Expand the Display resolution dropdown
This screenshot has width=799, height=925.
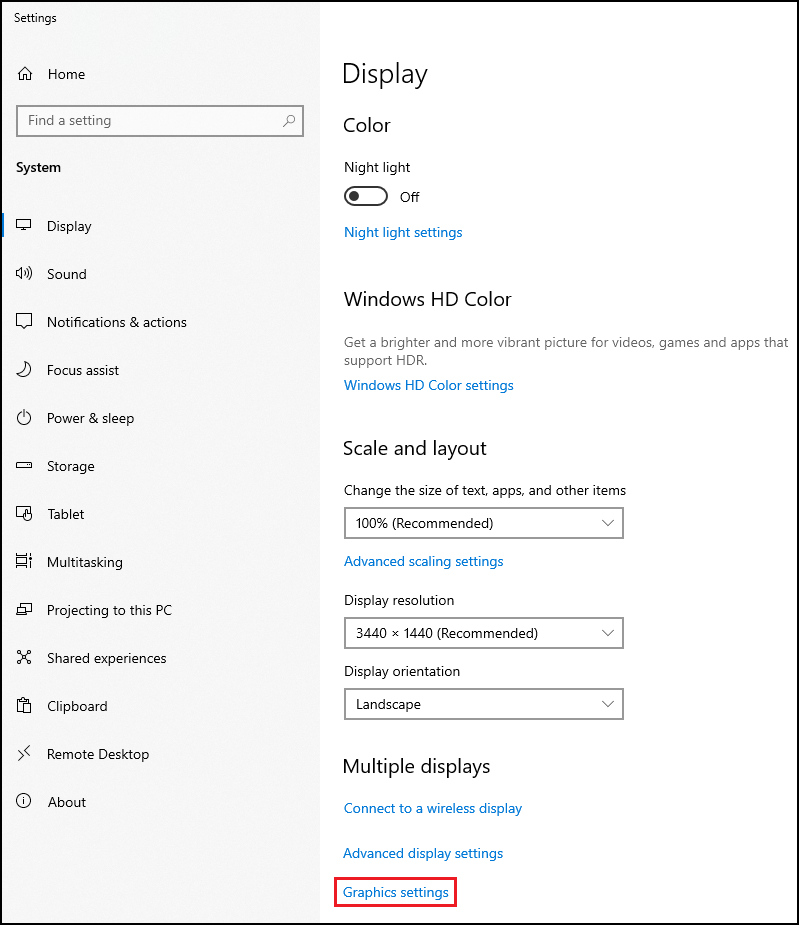click(483, 633)
